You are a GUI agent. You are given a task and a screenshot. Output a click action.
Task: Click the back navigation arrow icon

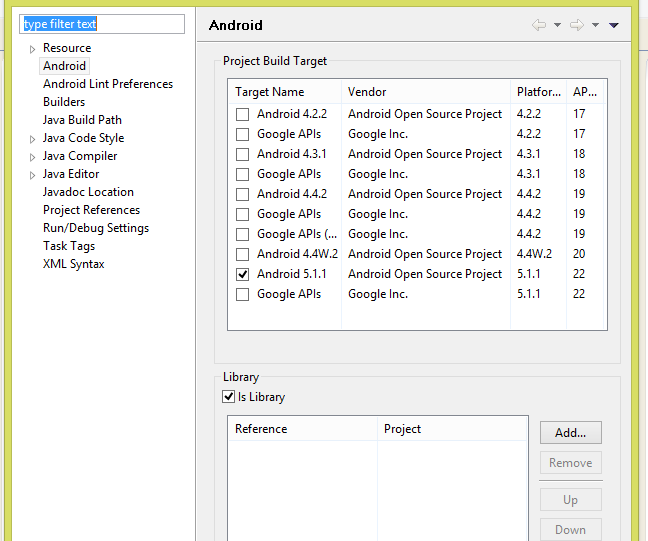[x=539, y=25]
